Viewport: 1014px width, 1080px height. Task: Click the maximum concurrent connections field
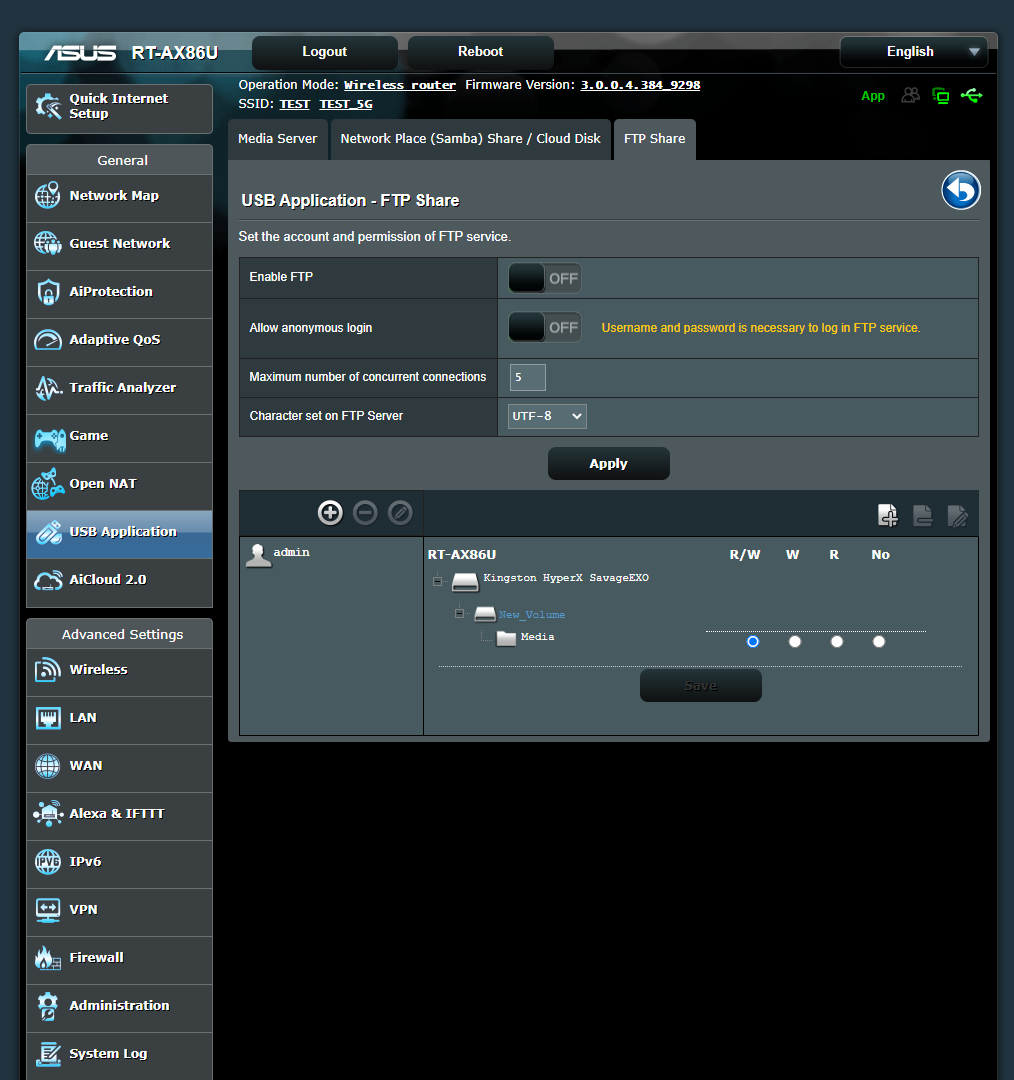pos(528,377)
